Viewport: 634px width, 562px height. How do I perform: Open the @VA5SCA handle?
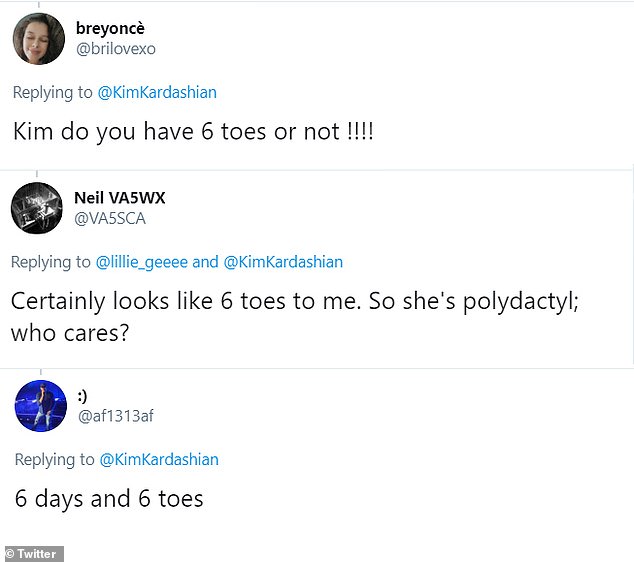point(109,218)
